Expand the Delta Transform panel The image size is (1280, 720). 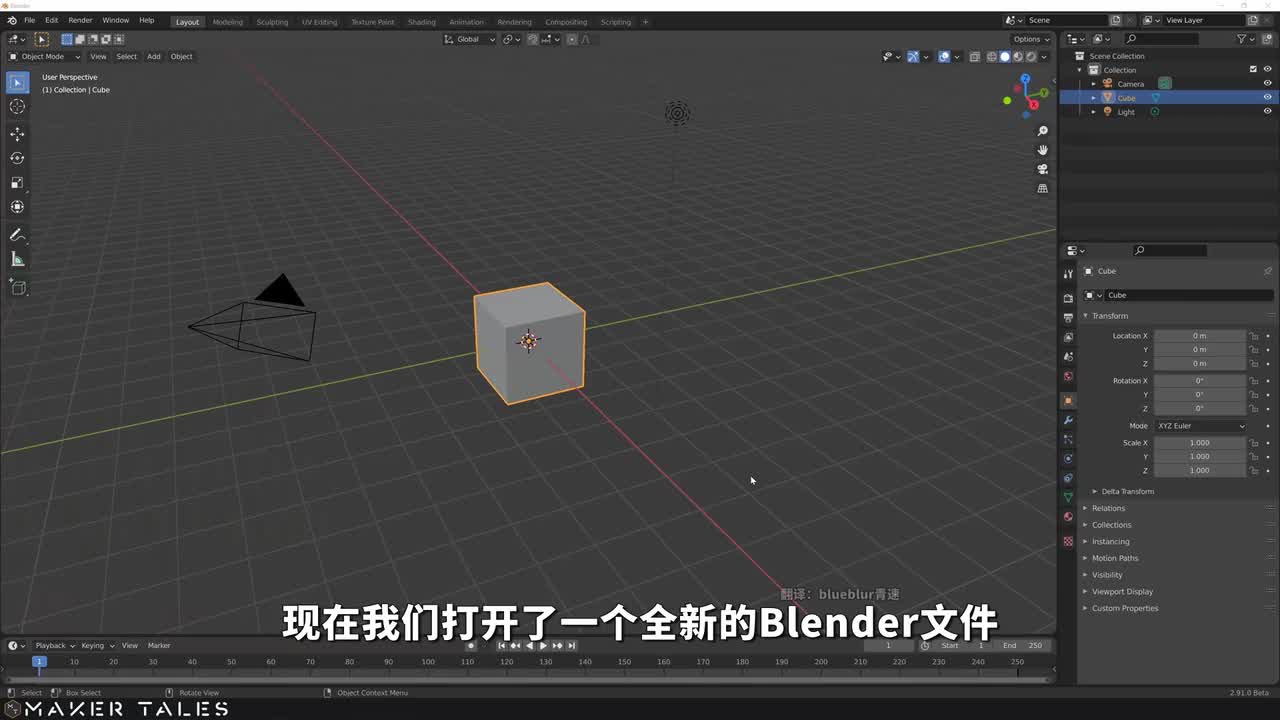[1127, 492]
